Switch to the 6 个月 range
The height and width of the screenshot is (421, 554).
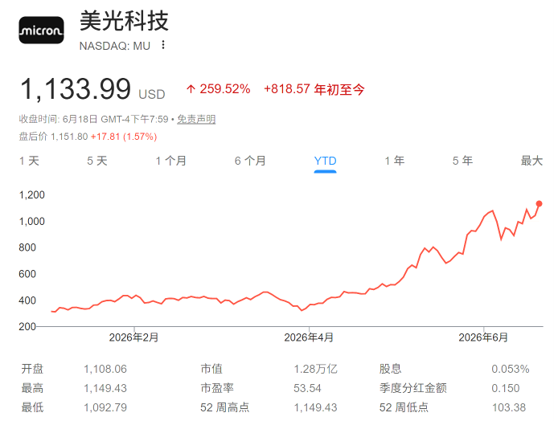(x=250, y=161)
